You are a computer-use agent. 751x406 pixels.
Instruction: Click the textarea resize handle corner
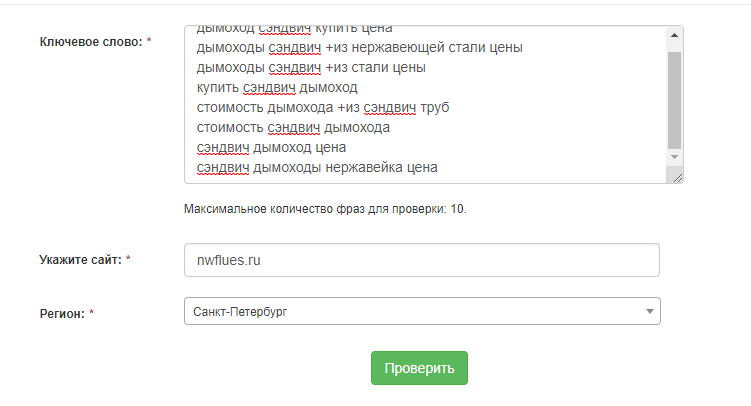[x=677, y=177]
